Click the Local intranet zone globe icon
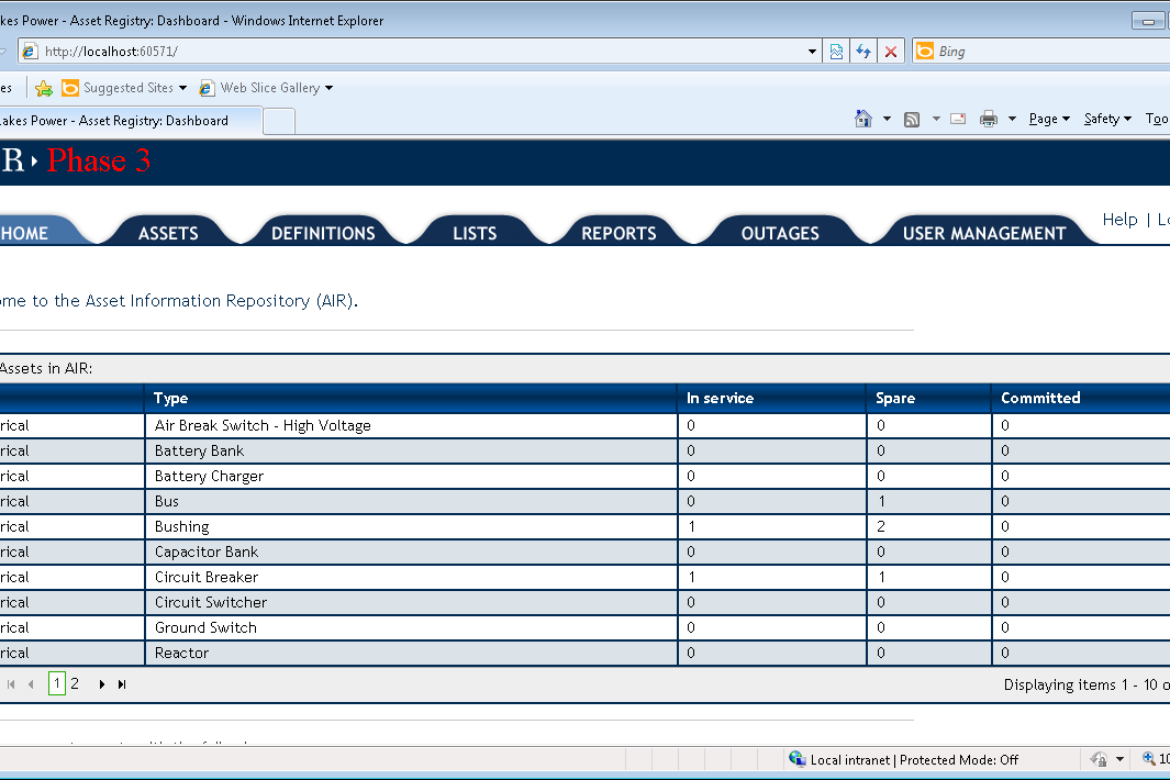The width and height of the screenshot is (1170, 780). pyautogui.click(x=797, y=759)
